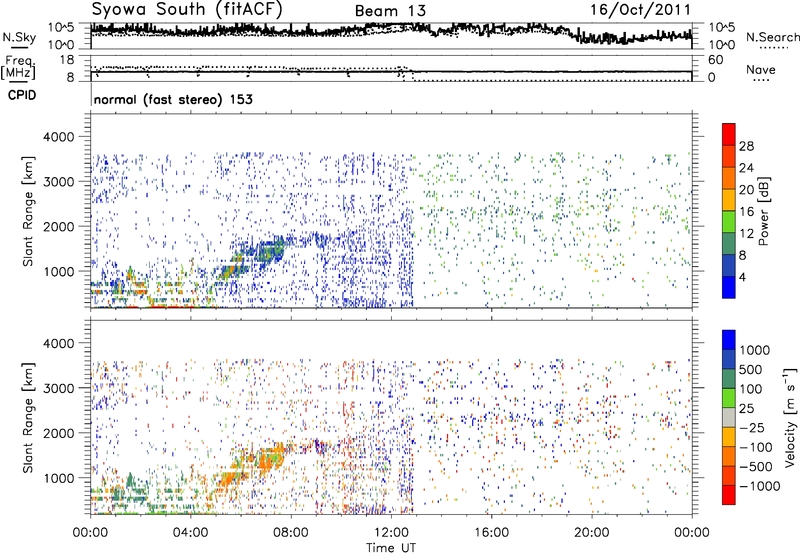Click '04:00' time axis tick label
The height and width of the screenshot is (554, 800).
(x=190, y=533)
